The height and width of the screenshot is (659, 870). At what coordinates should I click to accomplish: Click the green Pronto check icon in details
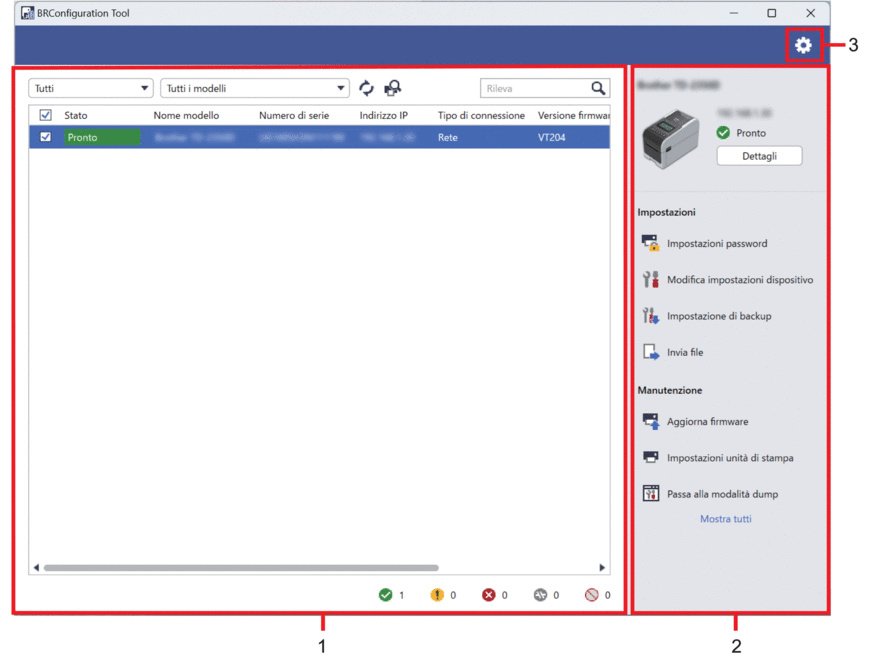click(723, 133)
